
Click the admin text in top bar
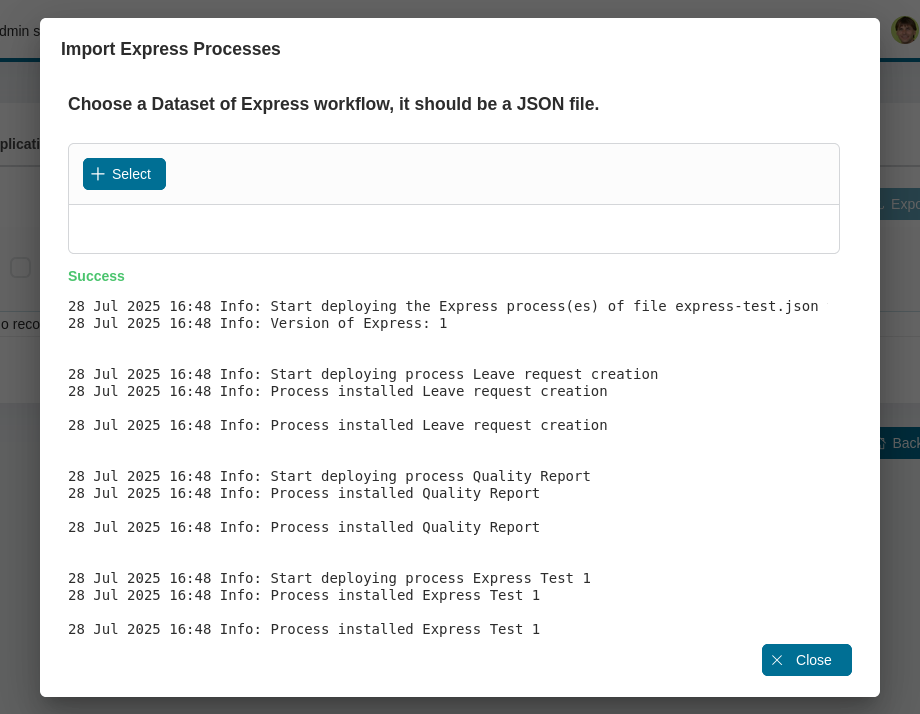pyautogui.click(x=19, y=31)
